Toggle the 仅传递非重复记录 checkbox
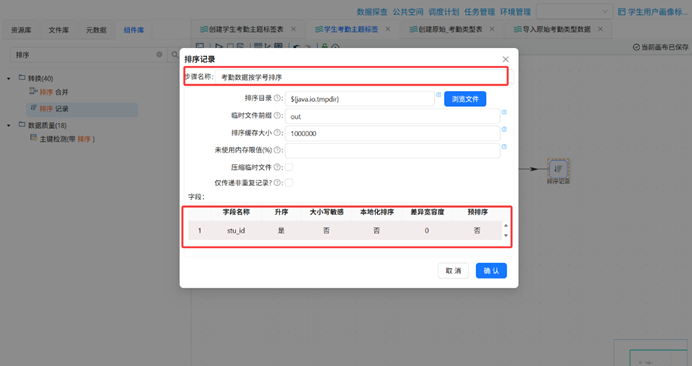This screenshot has height=366, width=692. pos(289,183)
